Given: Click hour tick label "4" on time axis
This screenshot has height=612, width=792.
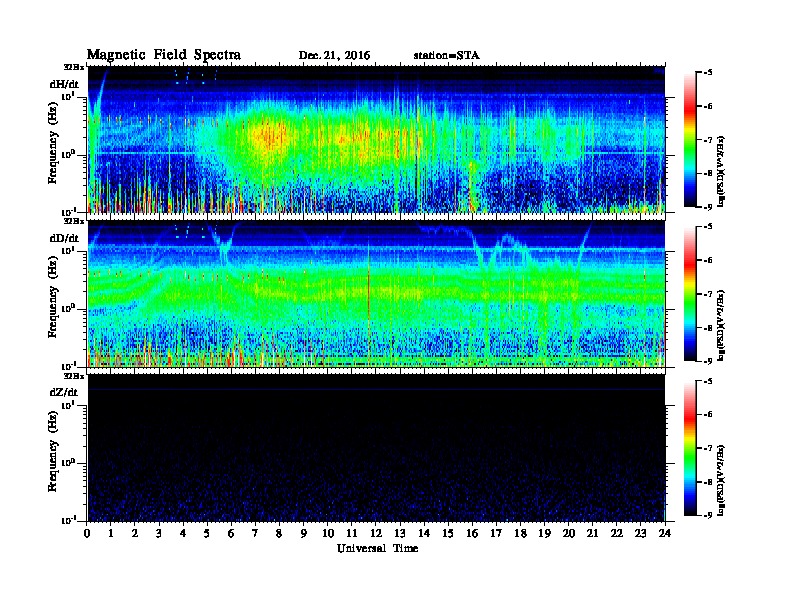Looking at the screenshot, I should point(183,534).
